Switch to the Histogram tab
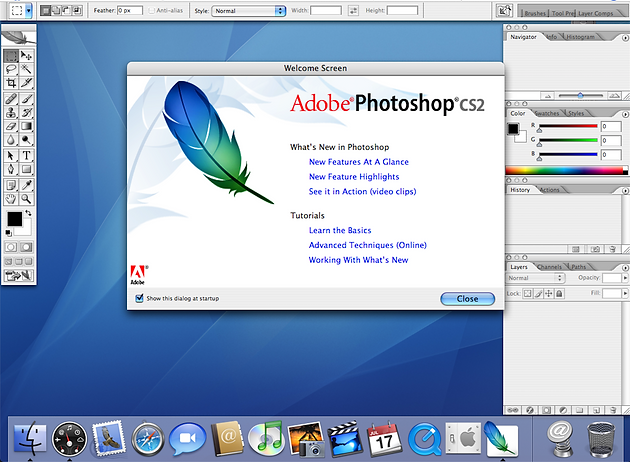This screenshot has height=462, width=630. [x=580, y=37]
